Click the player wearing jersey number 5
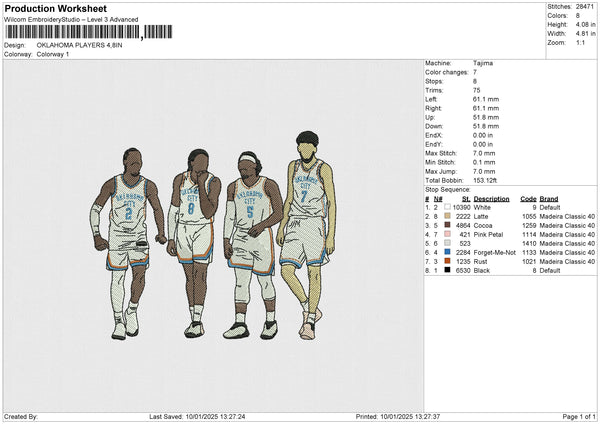Image resolution: width=600 pixels, height=424 pixels. tap(251, 247)
